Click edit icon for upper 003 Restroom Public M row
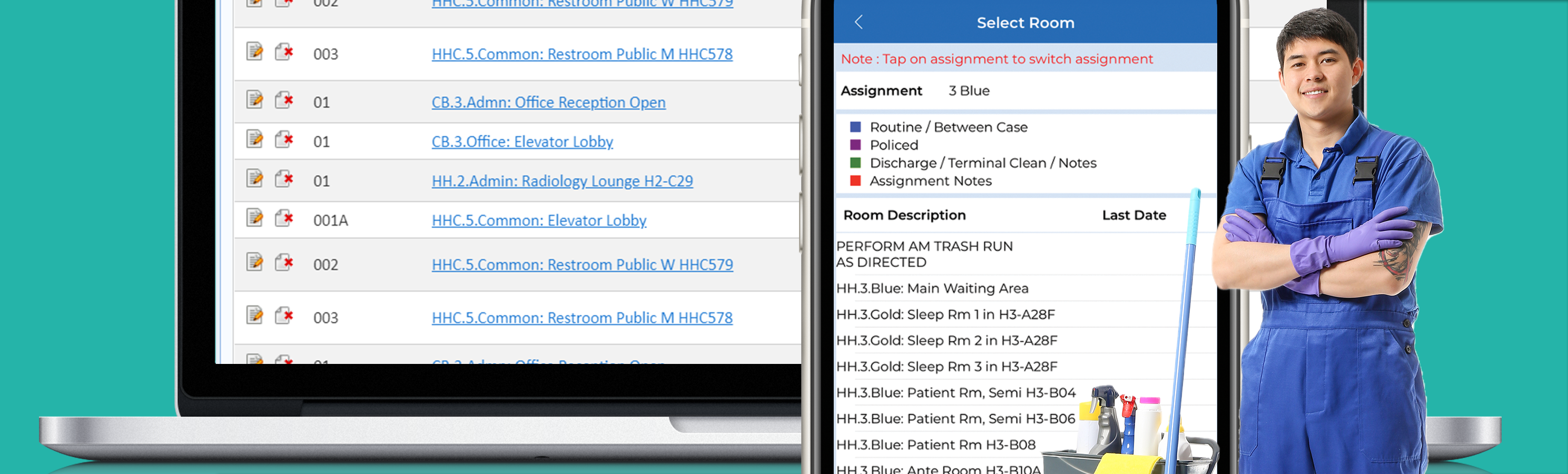This screenshot has width=1568, height=474. click(254, 51)
